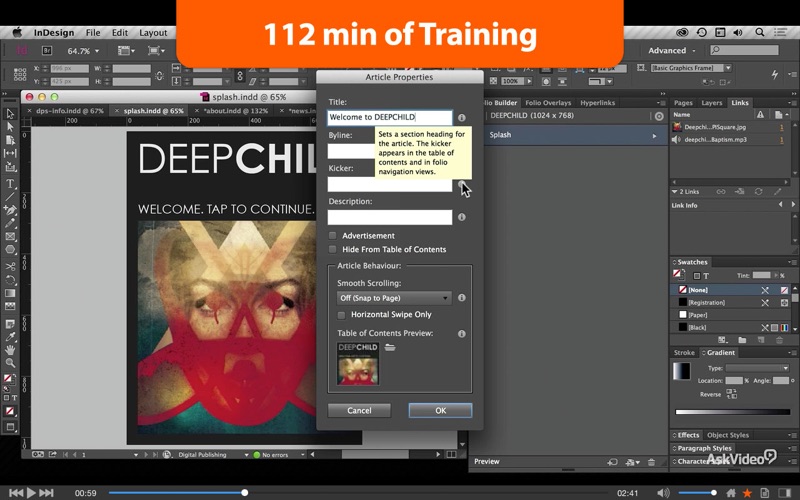Click the video progress slider handle

[245, 493]
